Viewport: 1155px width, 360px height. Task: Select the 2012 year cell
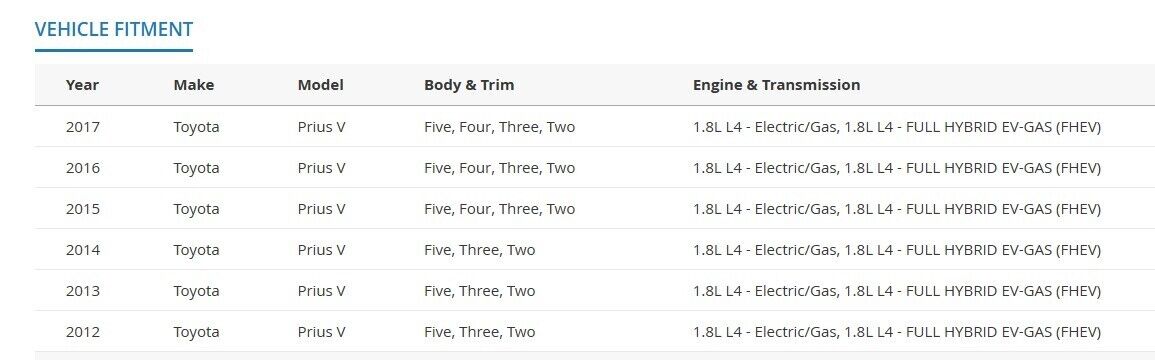[82, 332]
